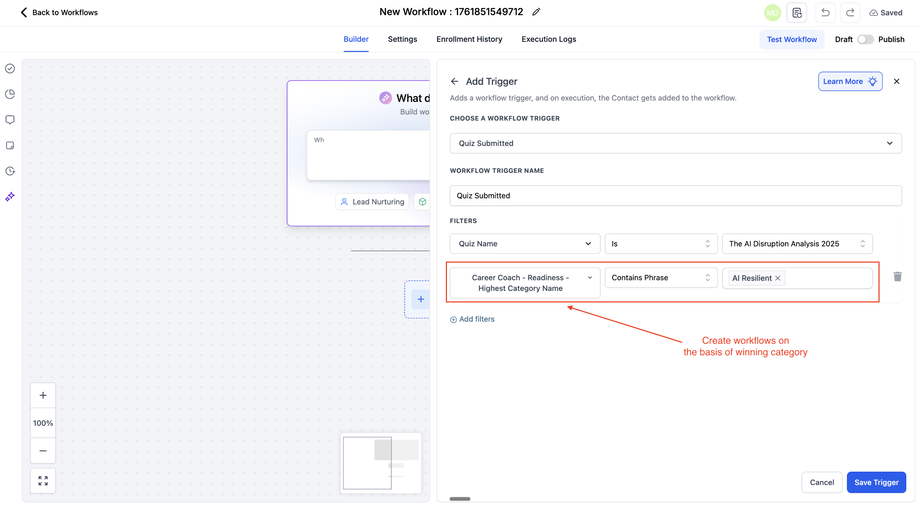
Task: Open the Contains Phrase operator dropdown
Action: [x=661, y=278]
